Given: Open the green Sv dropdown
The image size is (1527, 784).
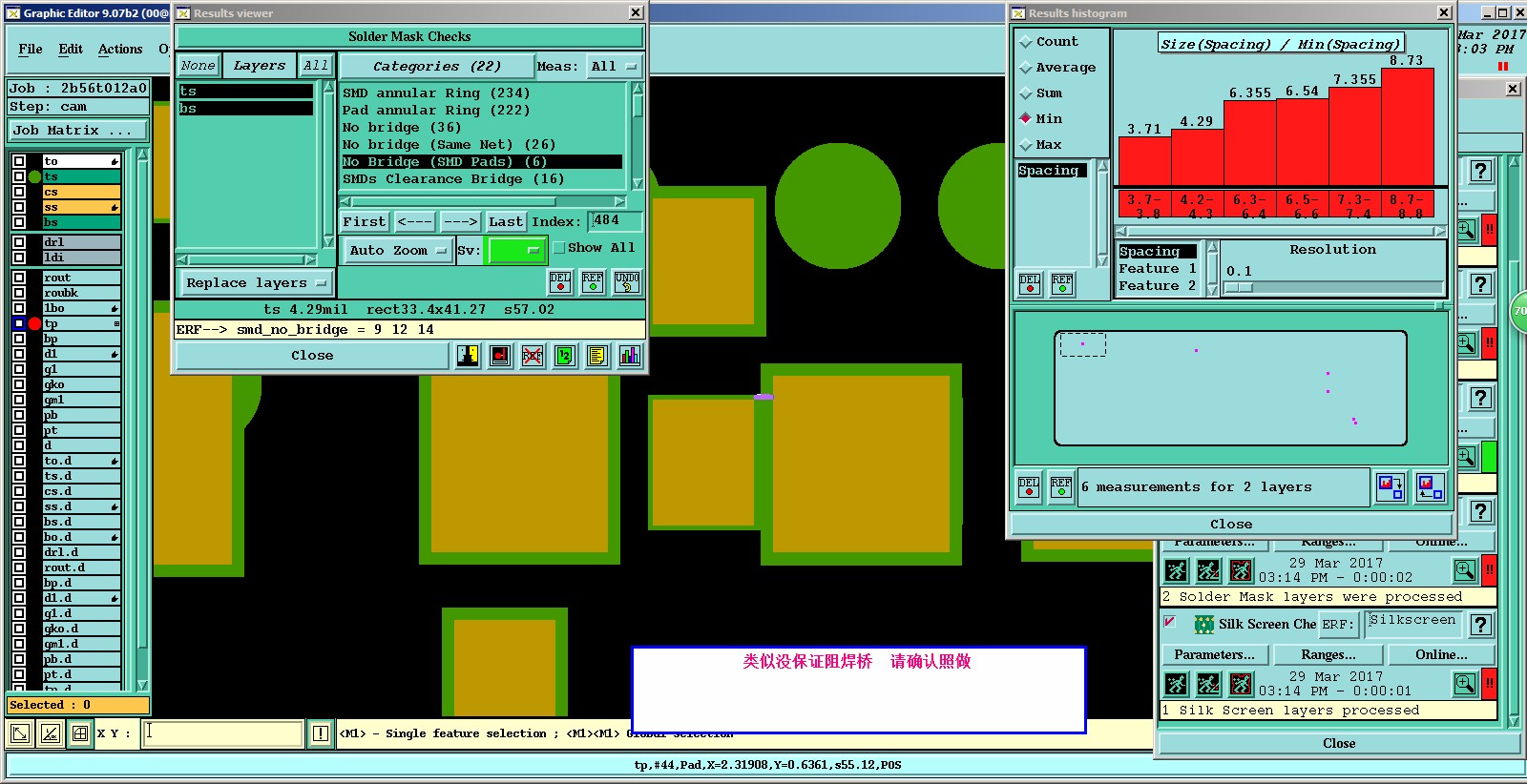Looking at the screenshot, I should (x=515, y=251).
